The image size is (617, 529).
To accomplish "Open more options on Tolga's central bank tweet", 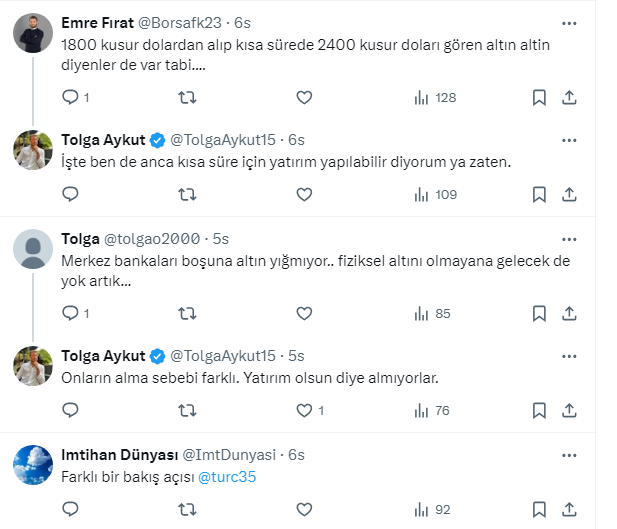I will [x=569, y=239].
